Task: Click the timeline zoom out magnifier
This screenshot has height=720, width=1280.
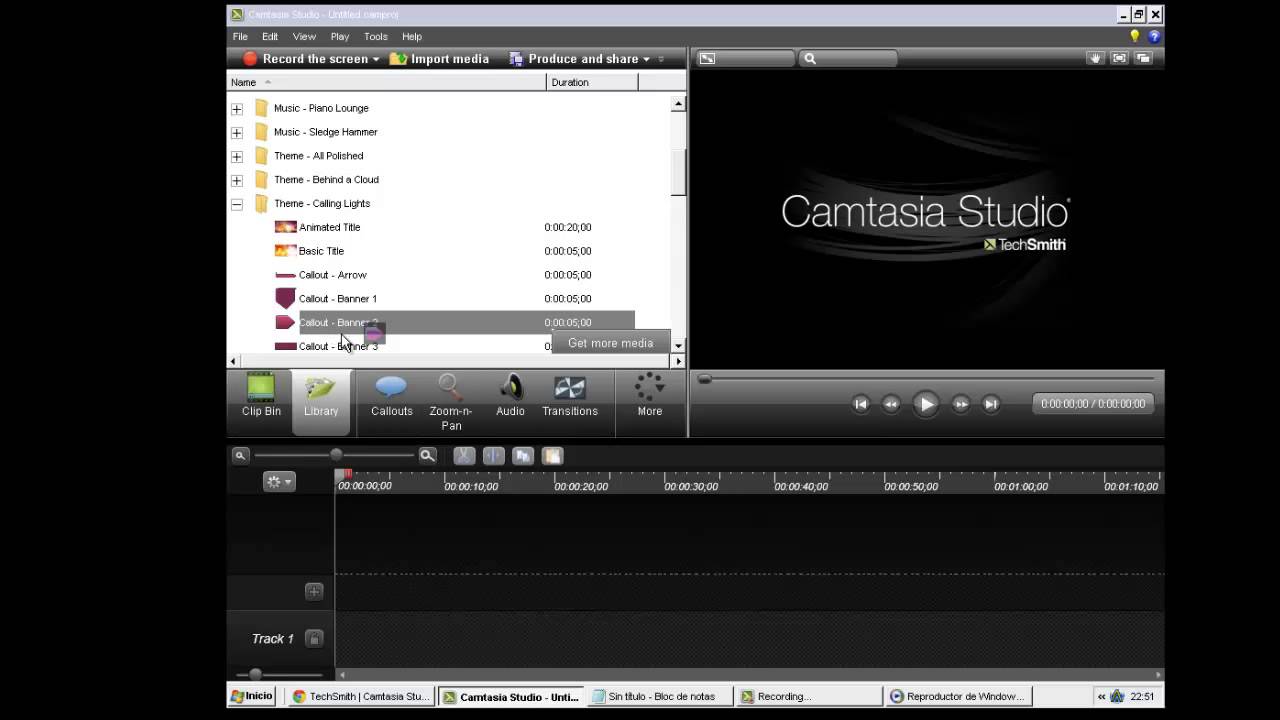Action: pos(240,455)
